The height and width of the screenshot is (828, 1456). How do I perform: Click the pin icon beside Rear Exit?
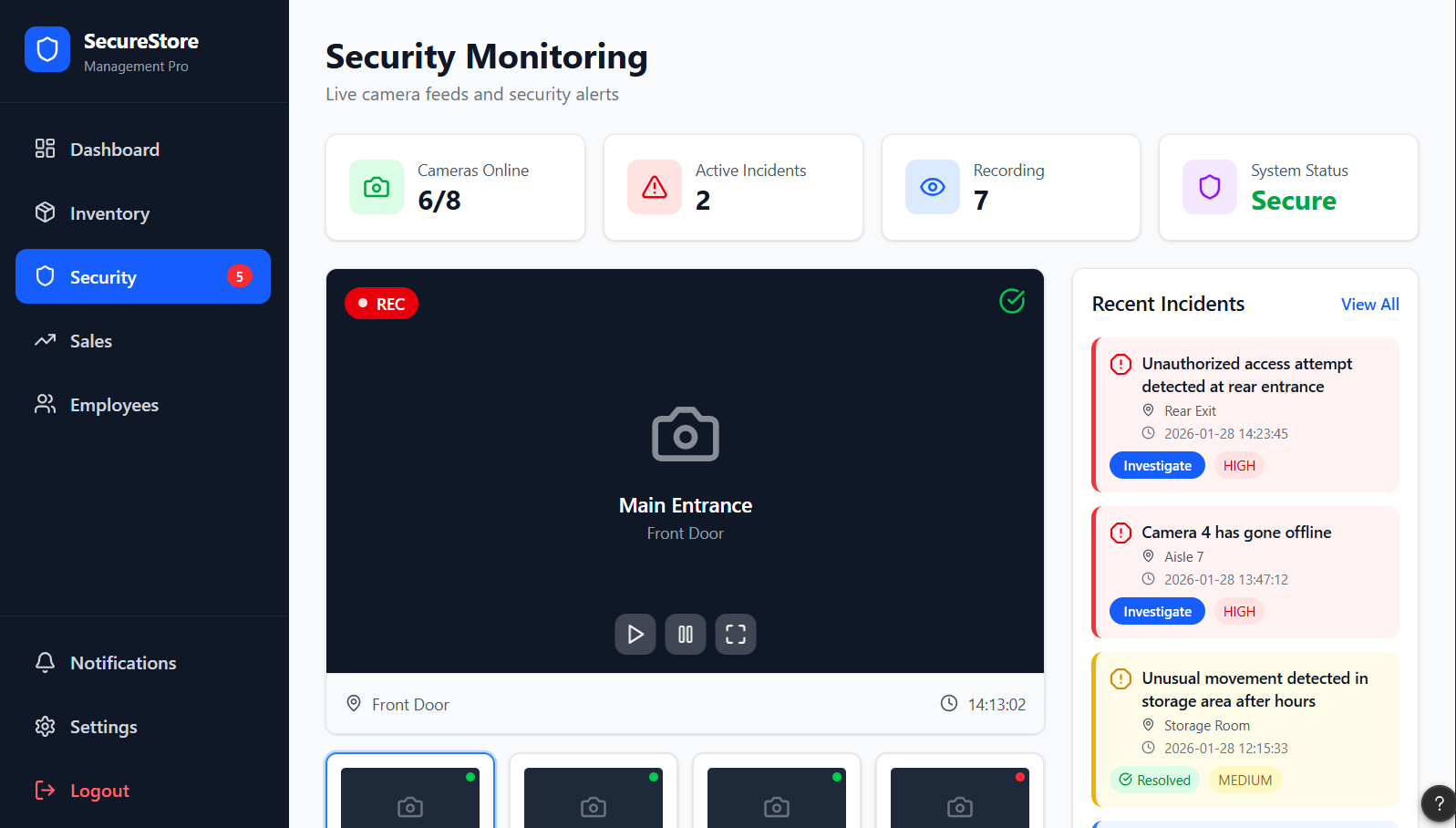coord(1149,410)
